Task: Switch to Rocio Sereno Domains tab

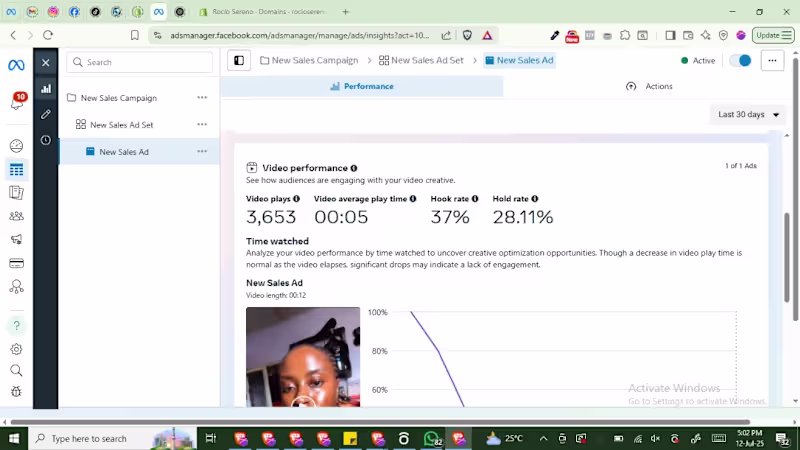Action: [263, 12]
